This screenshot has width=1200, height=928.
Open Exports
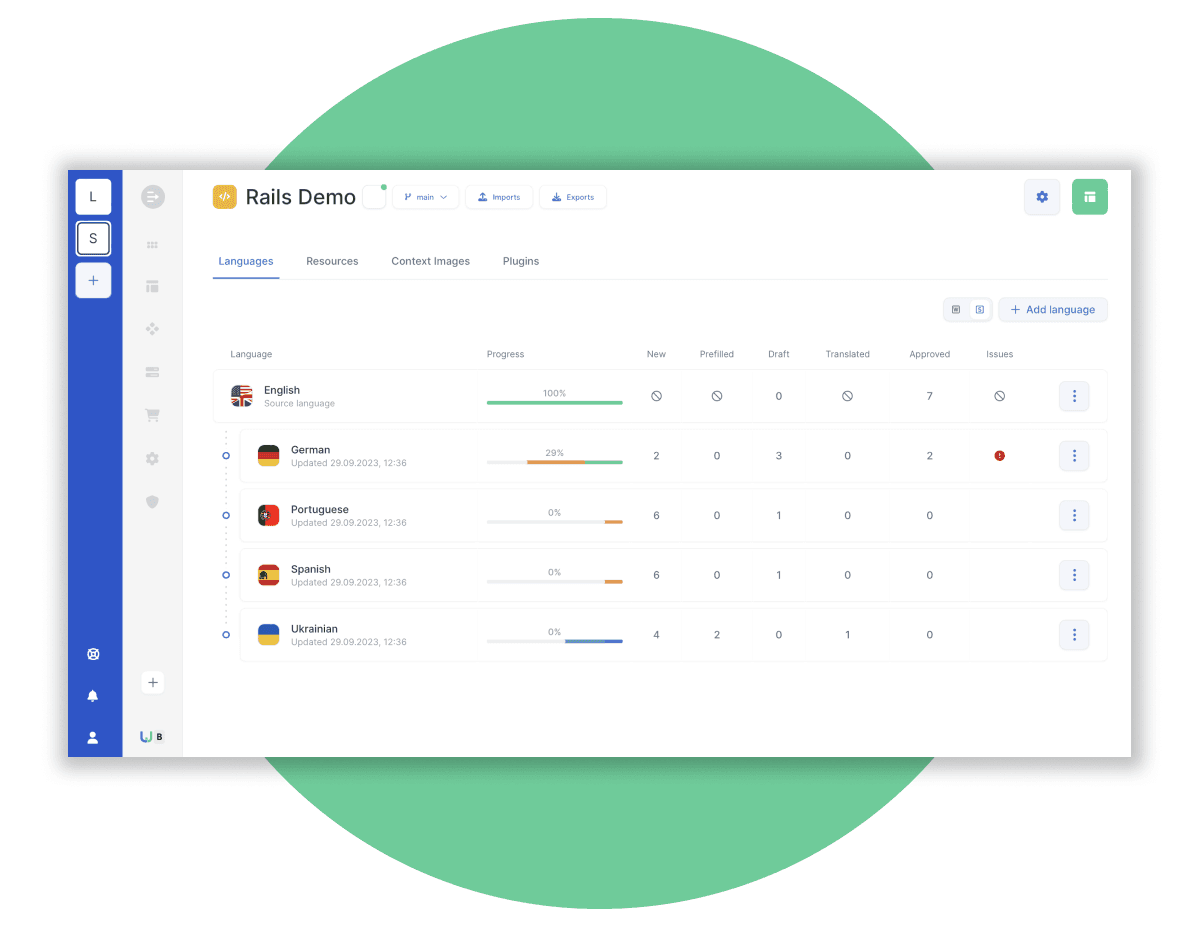point(573,197)
